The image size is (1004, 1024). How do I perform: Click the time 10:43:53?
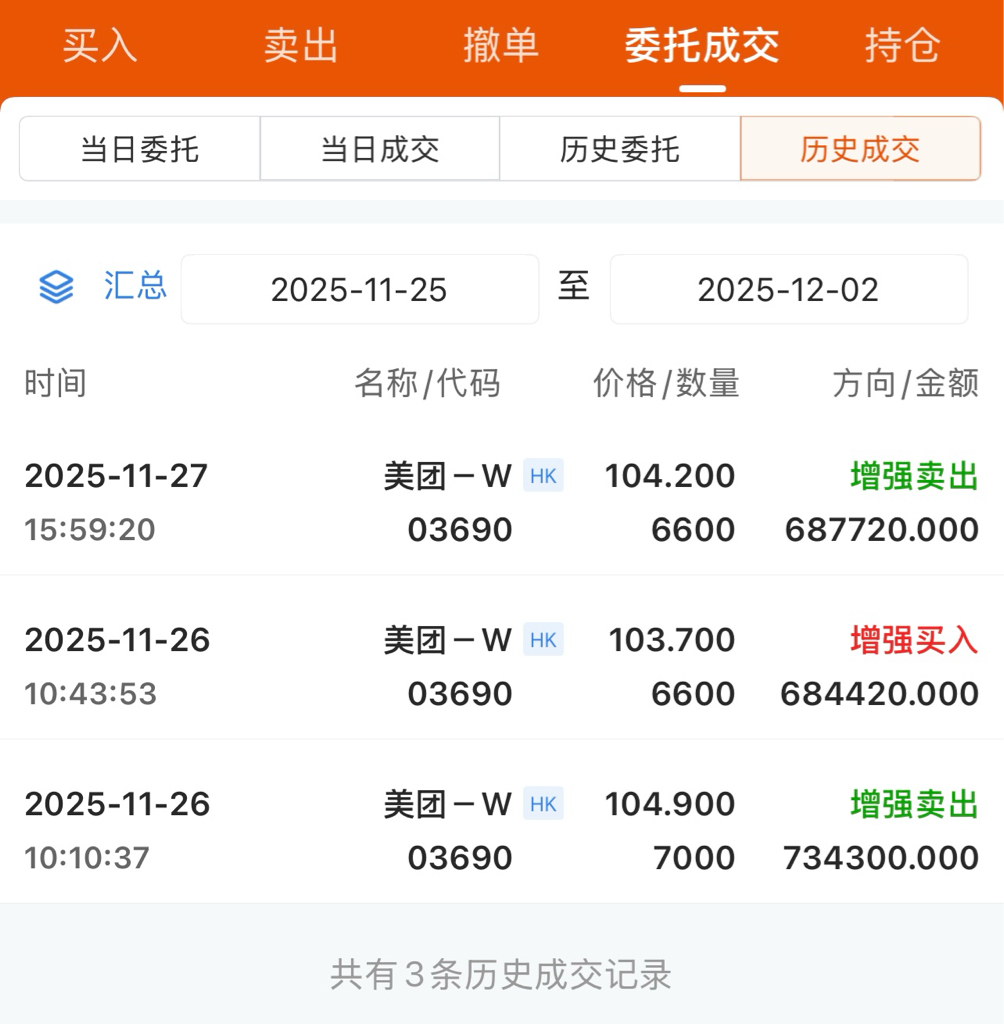pos(91,694)
